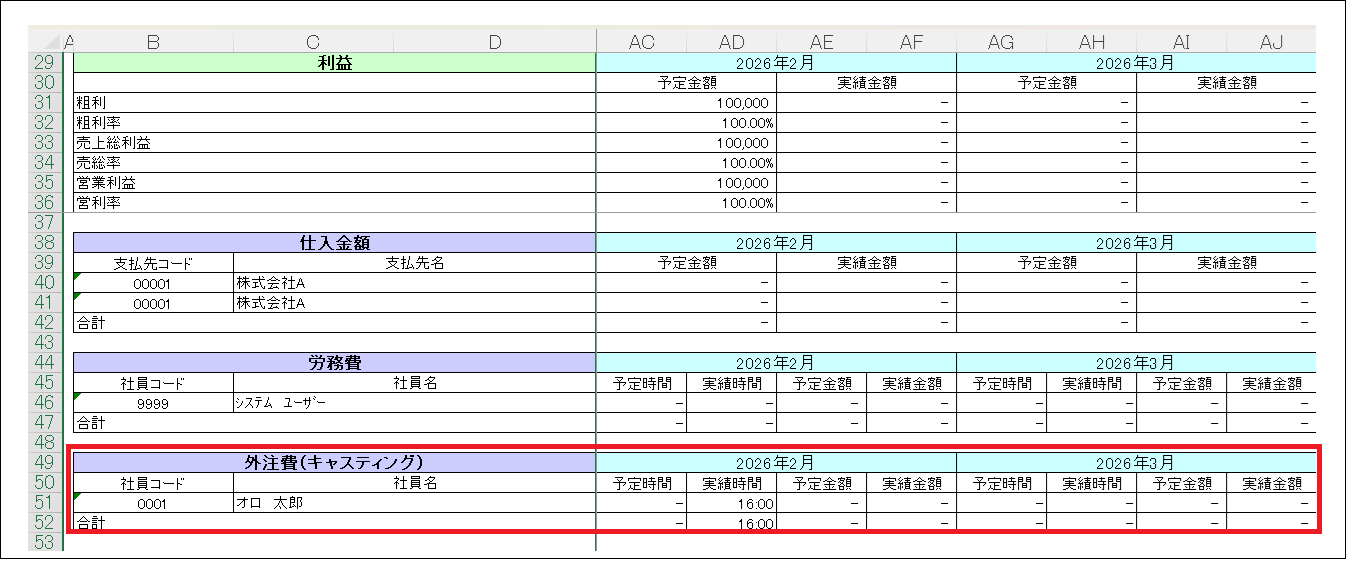Select row header 43
This screenshot has width=1348, height=562.
[45, 342]
